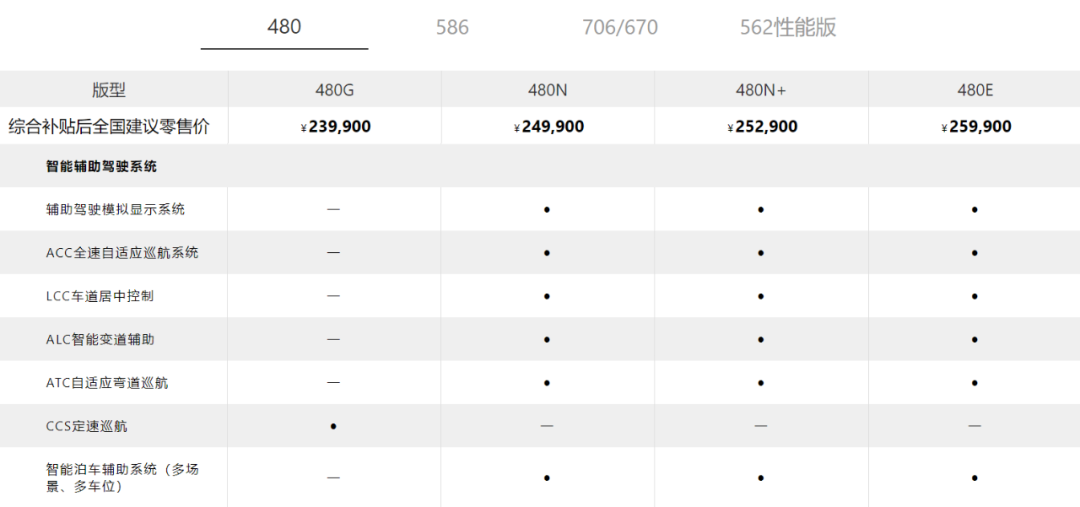Click the ¥259,900 price for 480E
1080x507 pixels.
pyautogui.click(x=976, y=127)
